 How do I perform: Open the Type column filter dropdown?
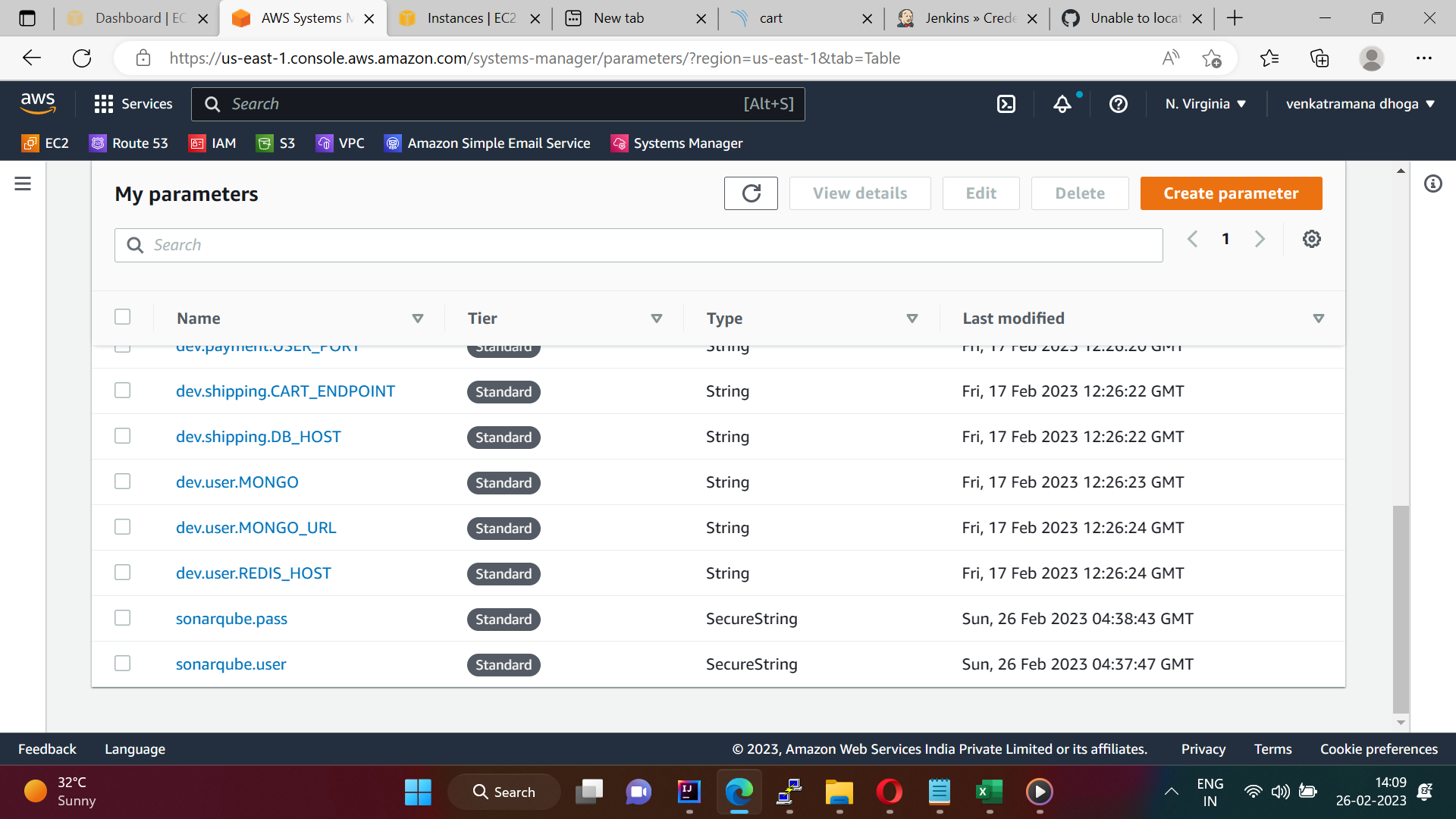click(x=913, y=318)
